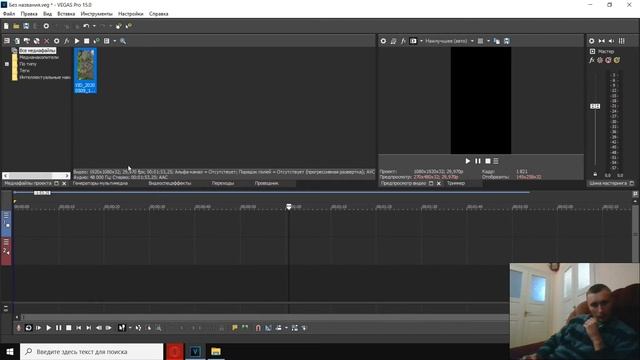Viewport: 640px width, 360px height.
Task: Open the Инструменты menu
Action: [96, 14]
